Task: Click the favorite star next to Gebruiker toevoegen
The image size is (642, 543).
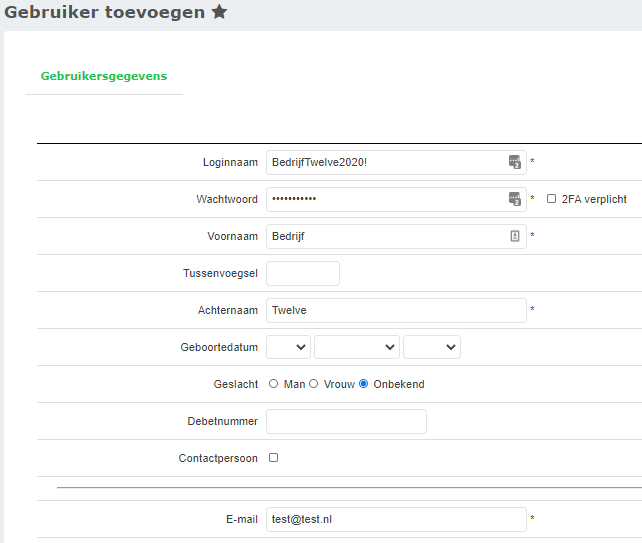Action: point(219,13)
